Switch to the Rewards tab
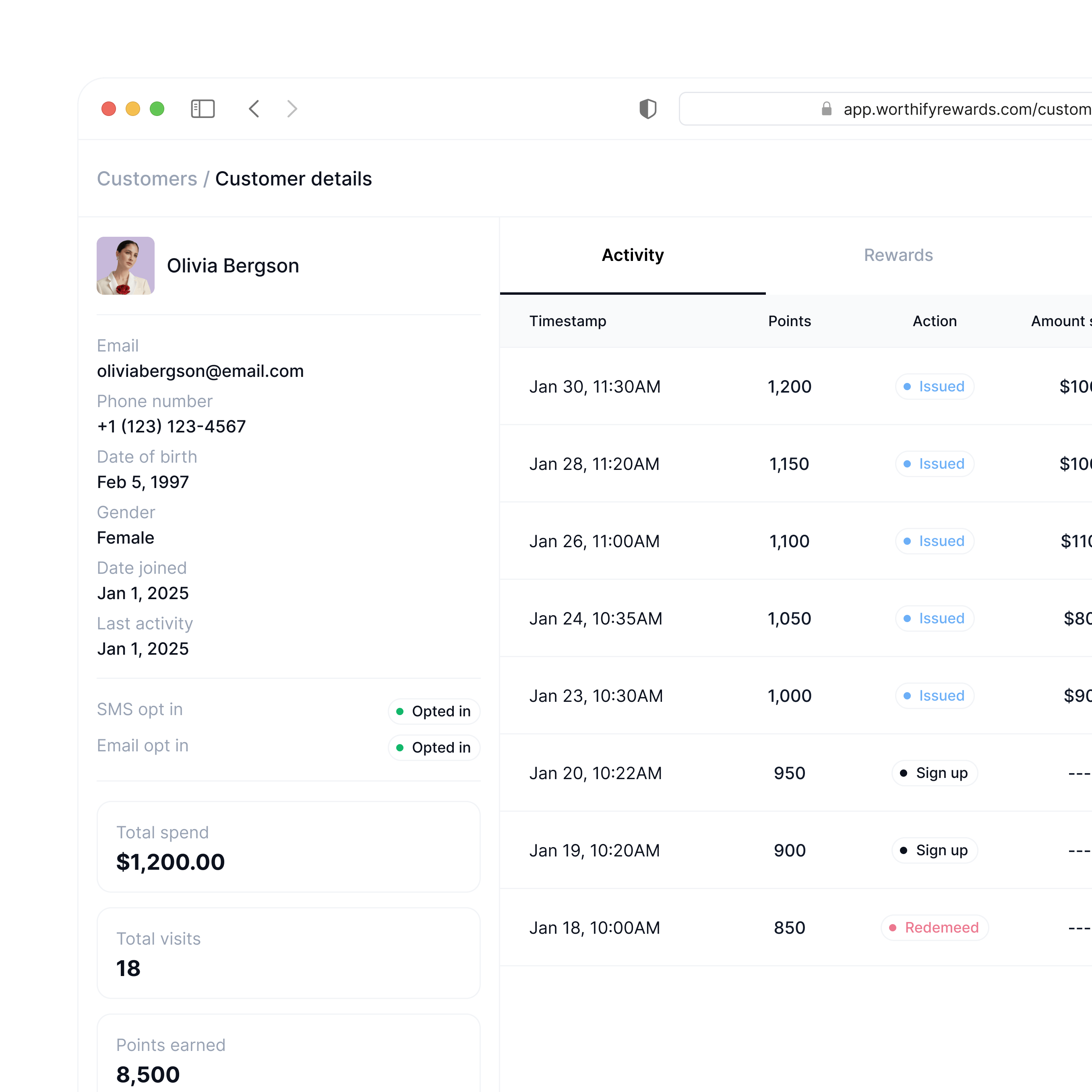1092x1092 pixels. (x=898, y=255)
